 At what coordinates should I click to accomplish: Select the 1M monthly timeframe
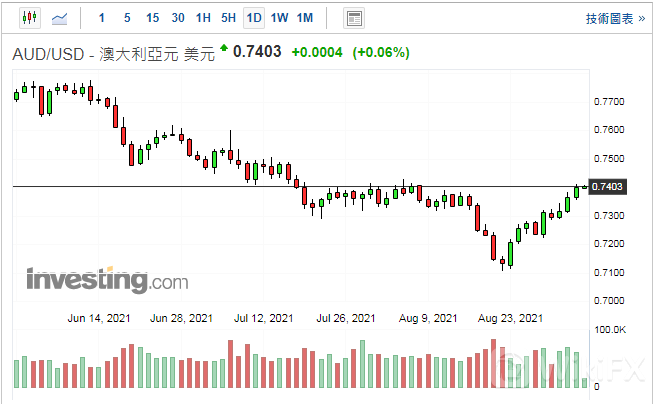(305, 18)
